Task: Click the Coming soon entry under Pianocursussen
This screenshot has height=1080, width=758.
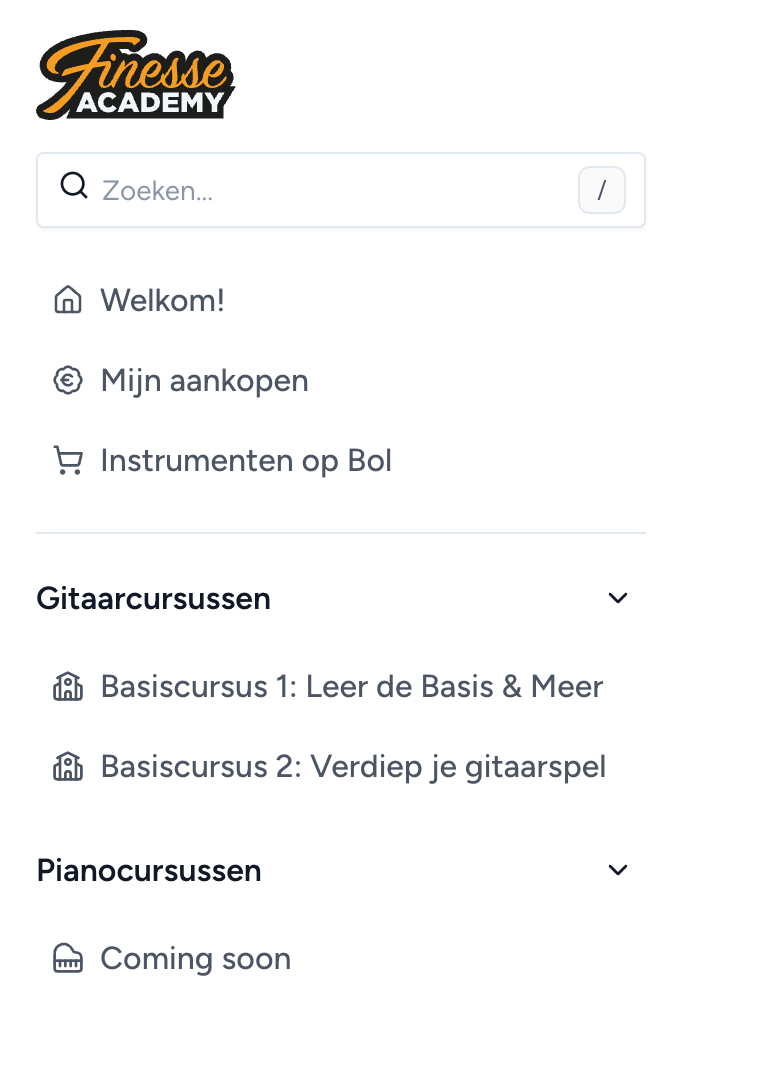Action: [x=195, y=958]
